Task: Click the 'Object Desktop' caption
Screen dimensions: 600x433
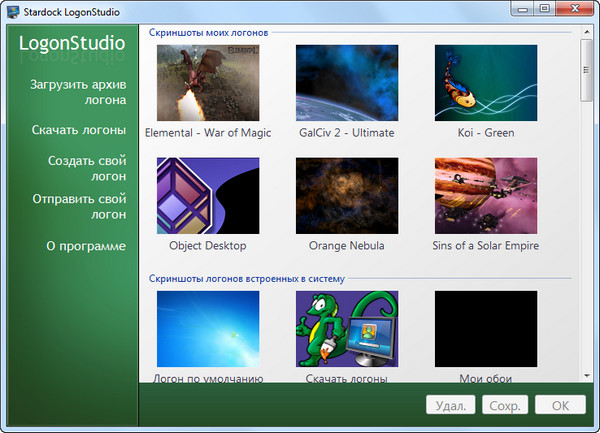Action: (x=208, y=246)
